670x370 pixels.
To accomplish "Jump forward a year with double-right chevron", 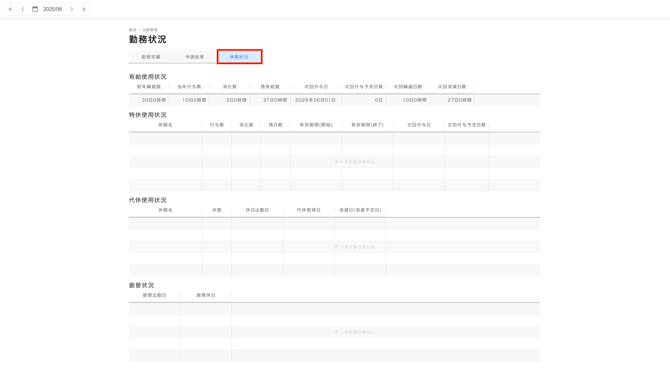I will pyautogui.click(x=84, y=9).
